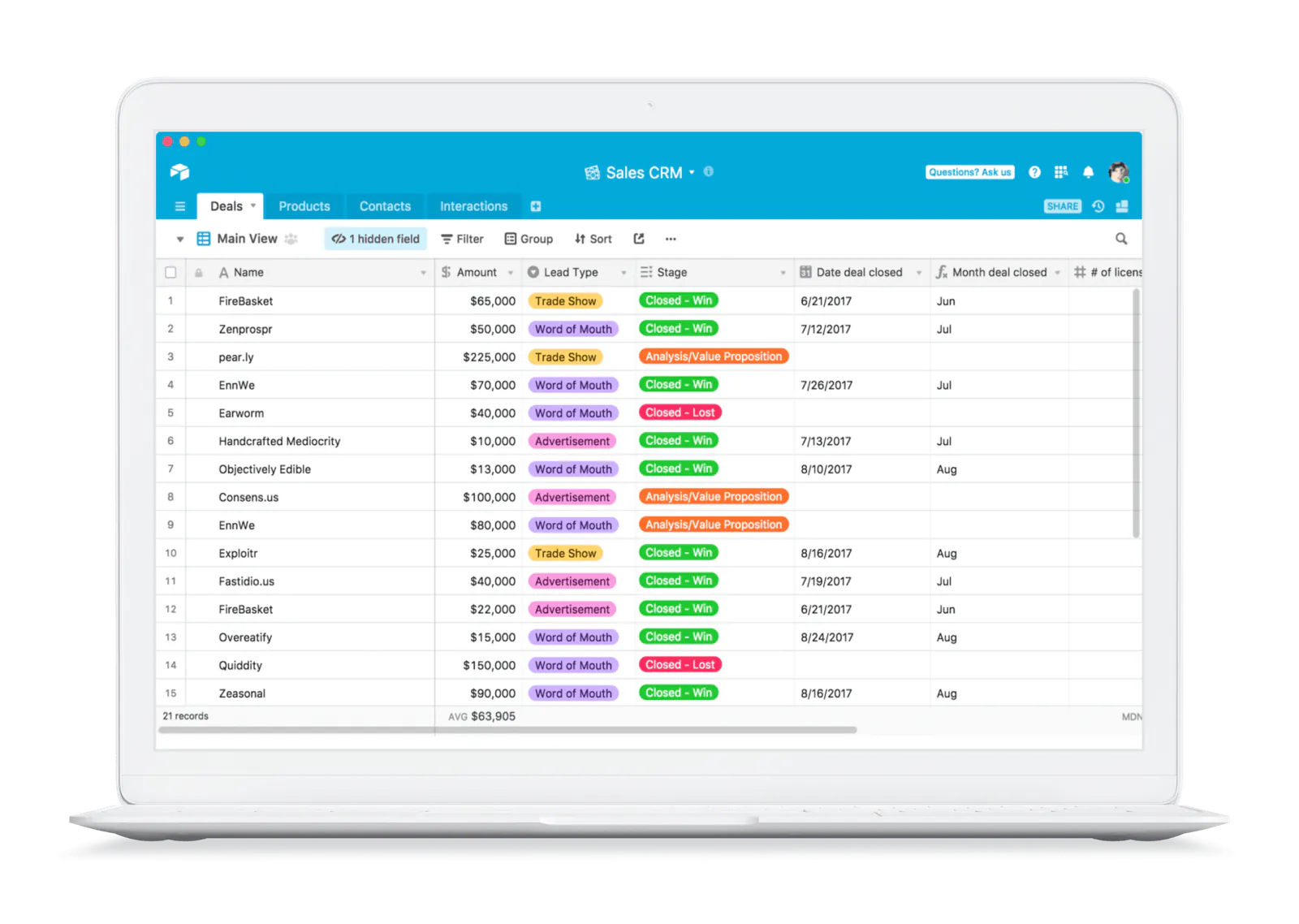The width and height of the screenshot is (1299, 924).
Task: Click the grid view icon beside Main View
Action: [x=204, y=239]
